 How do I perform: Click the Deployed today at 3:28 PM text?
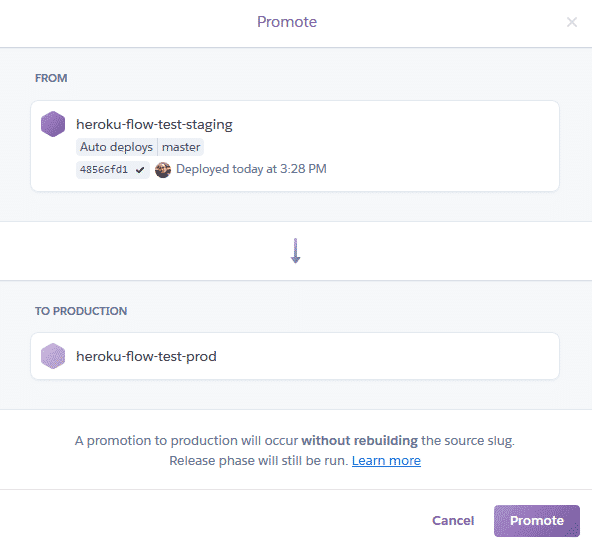pyautogui.click(x=251, y=169)
